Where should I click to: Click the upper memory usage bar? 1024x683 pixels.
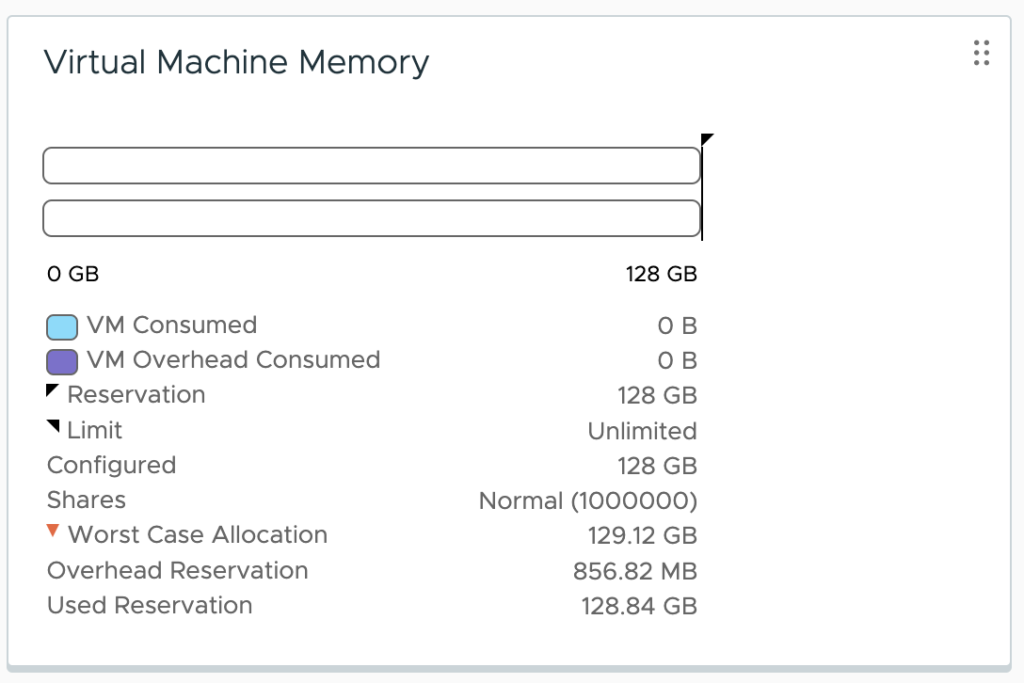[371, 166]
